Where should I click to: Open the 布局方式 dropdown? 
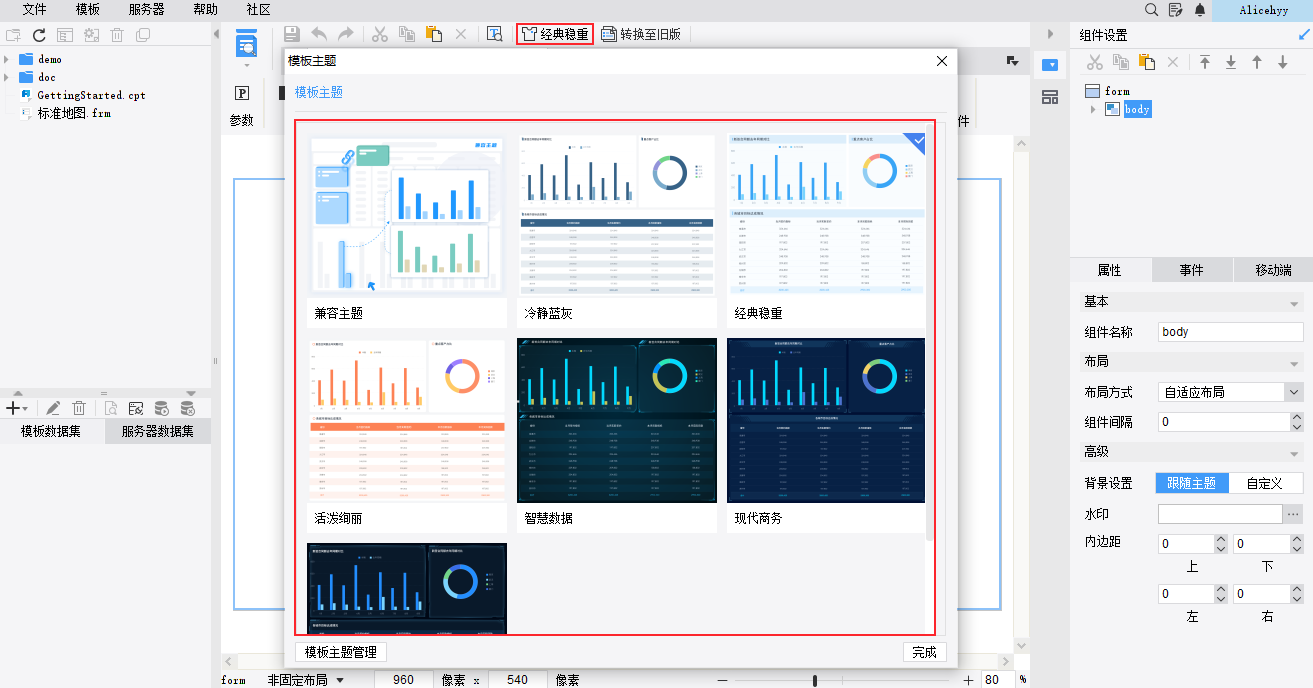click(1294, 392)
